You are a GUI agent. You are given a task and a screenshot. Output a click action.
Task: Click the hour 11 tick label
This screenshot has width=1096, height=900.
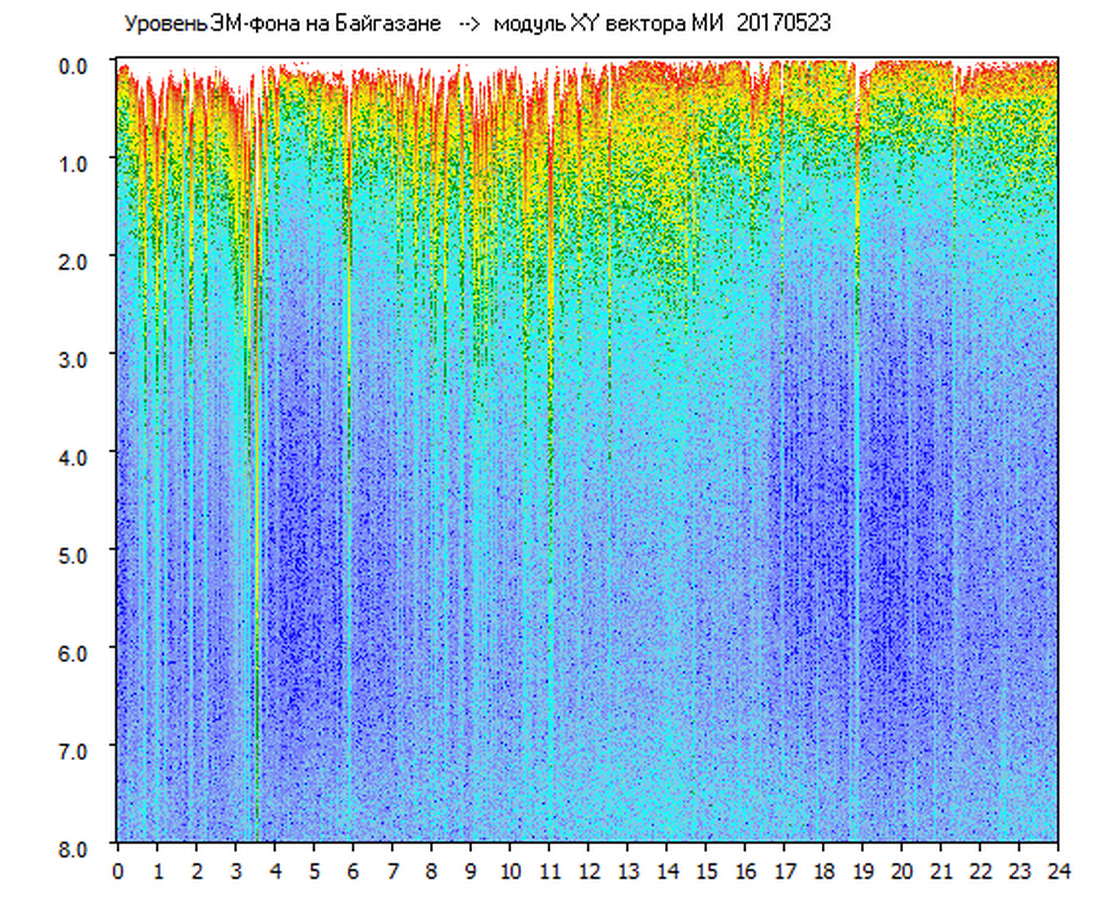(549, 870)
